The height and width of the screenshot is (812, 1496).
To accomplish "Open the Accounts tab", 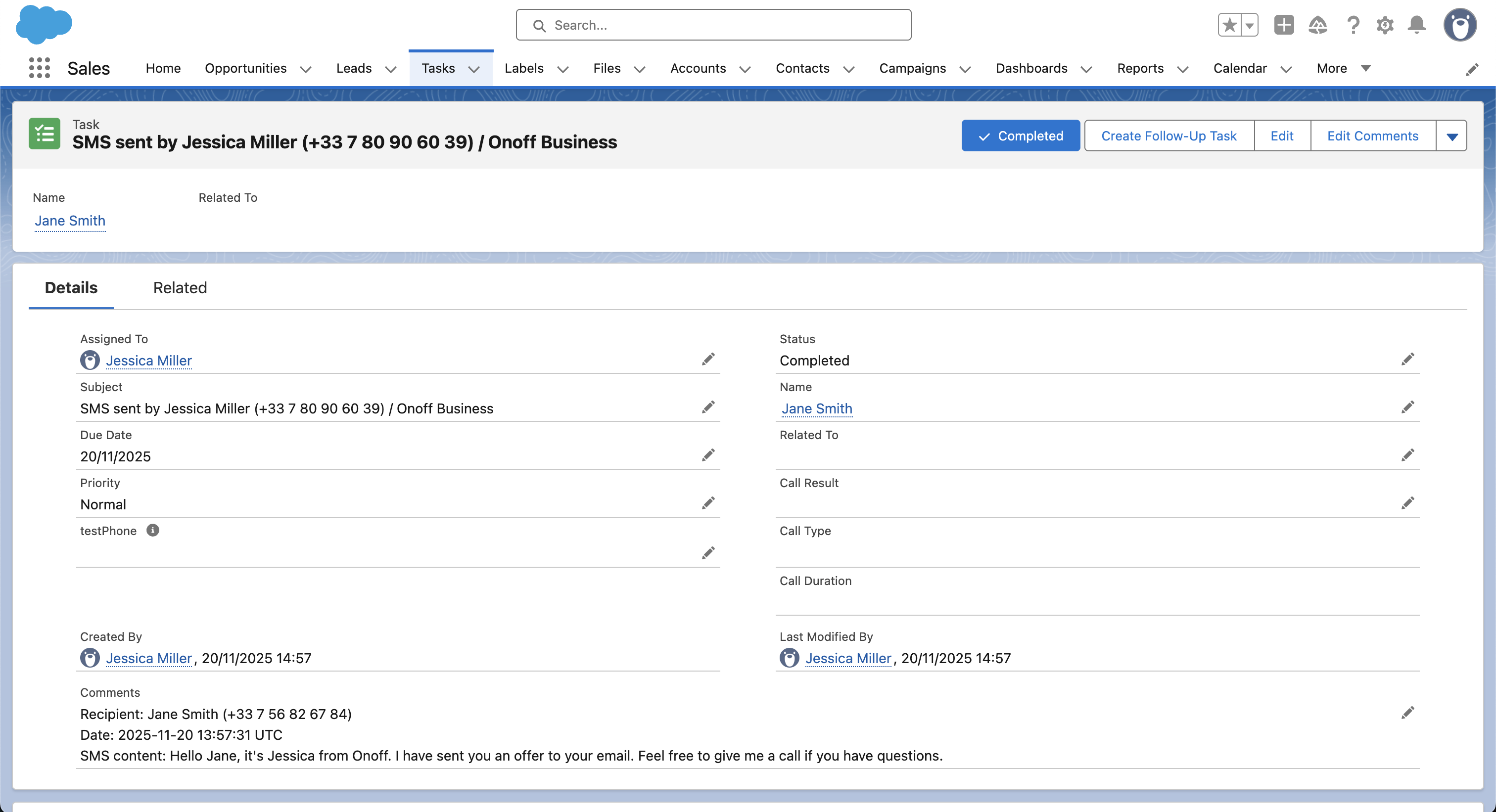I will (x=698, y=68).
